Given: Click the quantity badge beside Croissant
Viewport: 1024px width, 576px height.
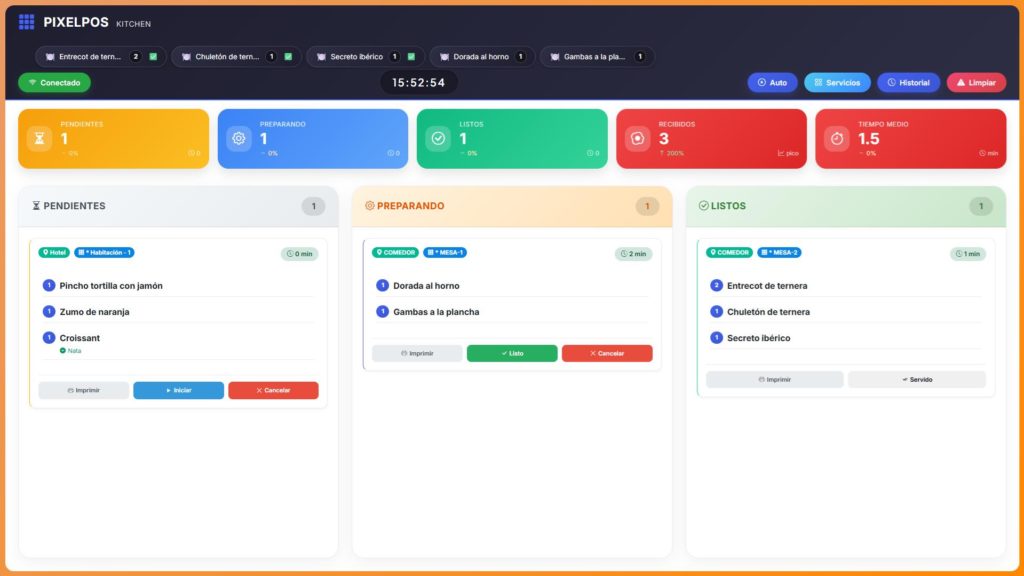Looking at the screenshot, I should point(49,338).
